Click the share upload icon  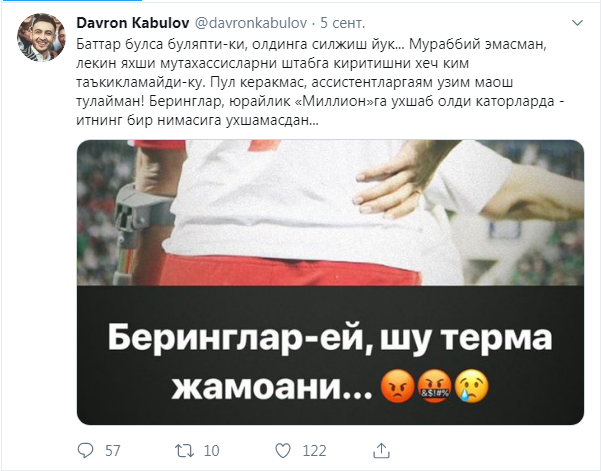click(381, 450)
